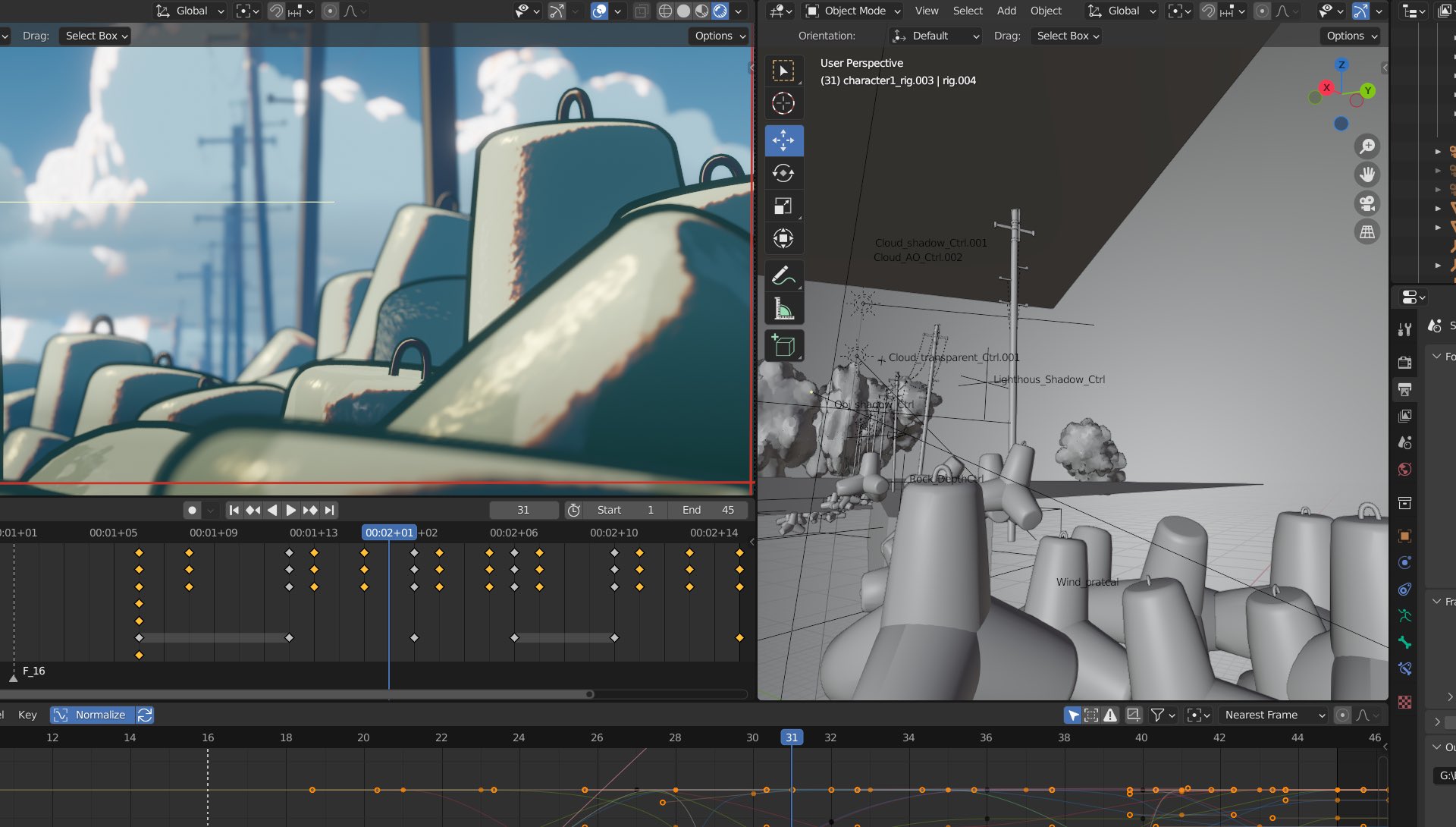Toggle auto keying record button
The image size is (1456, 827).
(193, 511)
